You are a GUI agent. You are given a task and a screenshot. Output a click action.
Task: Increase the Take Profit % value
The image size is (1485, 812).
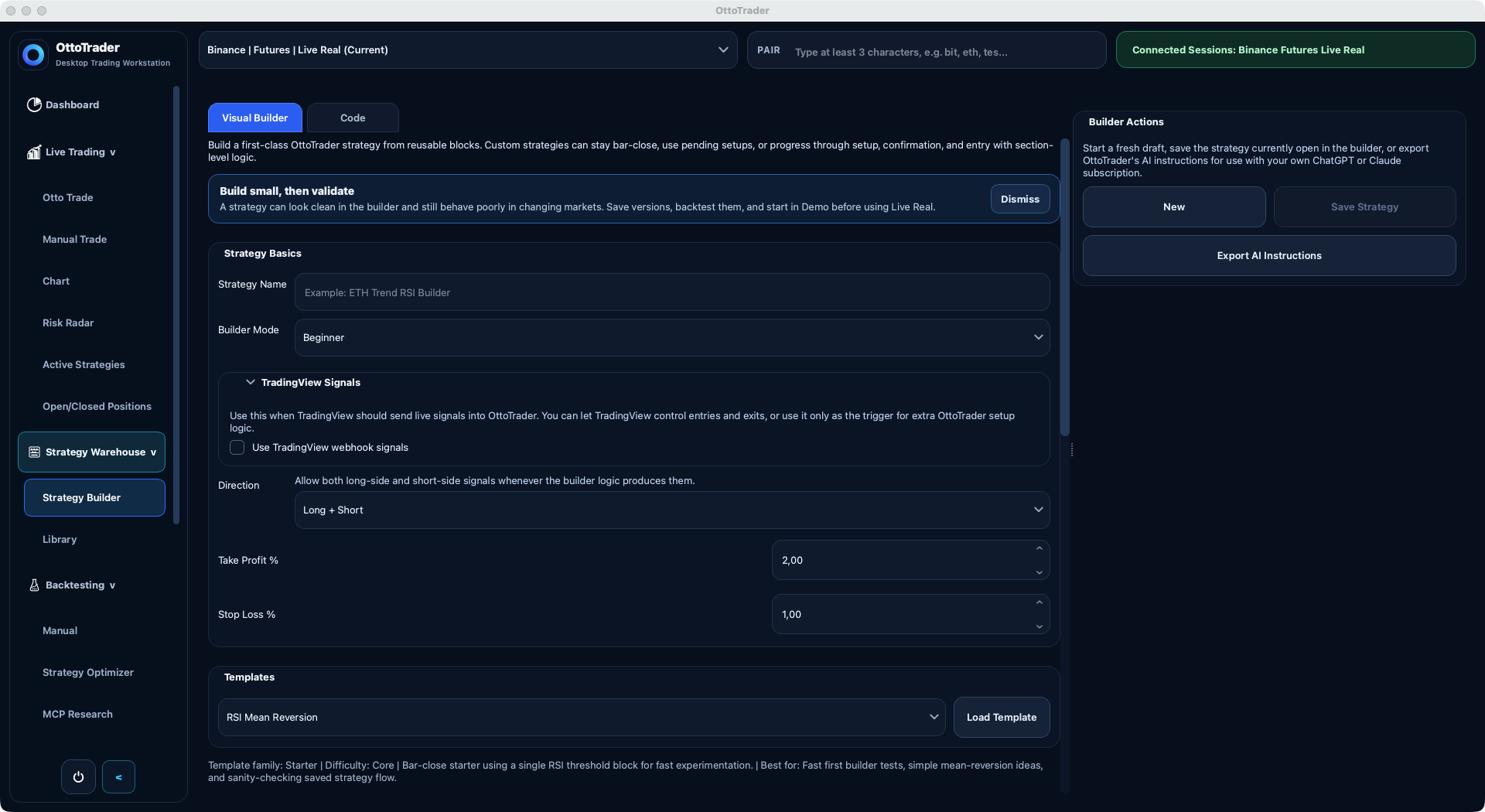pyautogui.click(x=1039, y=549)
